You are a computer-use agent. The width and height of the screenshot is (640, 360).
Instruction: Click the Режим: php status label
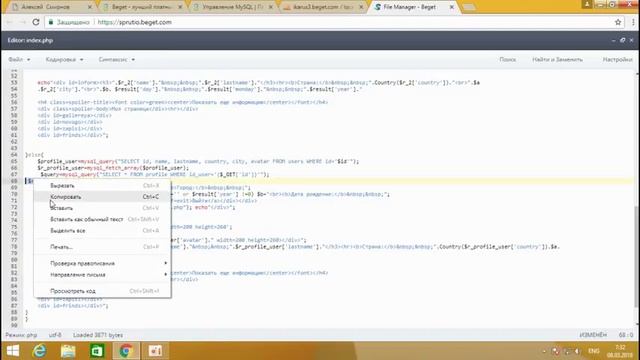21,335
